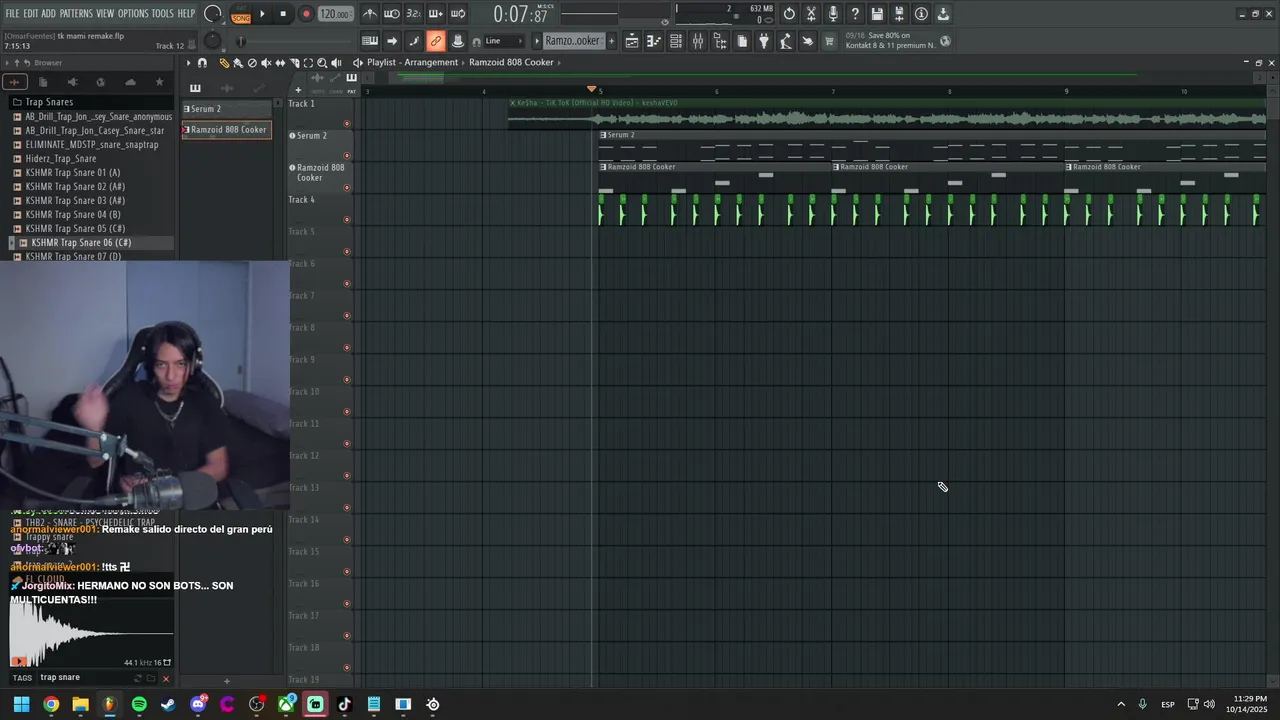The height and width of the screenshot is (720, 1280).
Task: Select the paint brush tool in playlist
Action: (238, 63)
